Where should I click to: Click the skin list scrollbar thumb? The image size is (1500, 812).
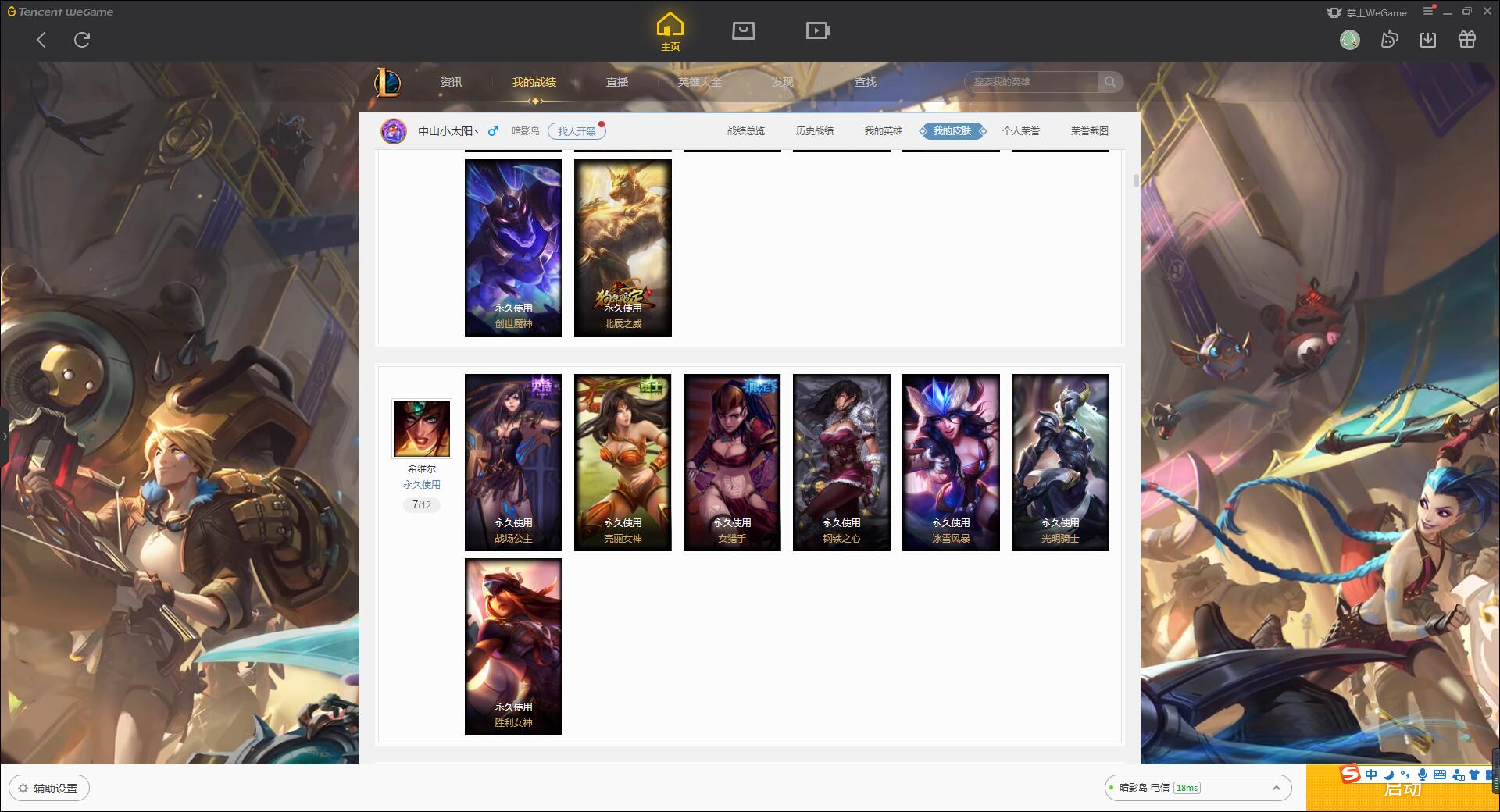[x=1137, y=181]
